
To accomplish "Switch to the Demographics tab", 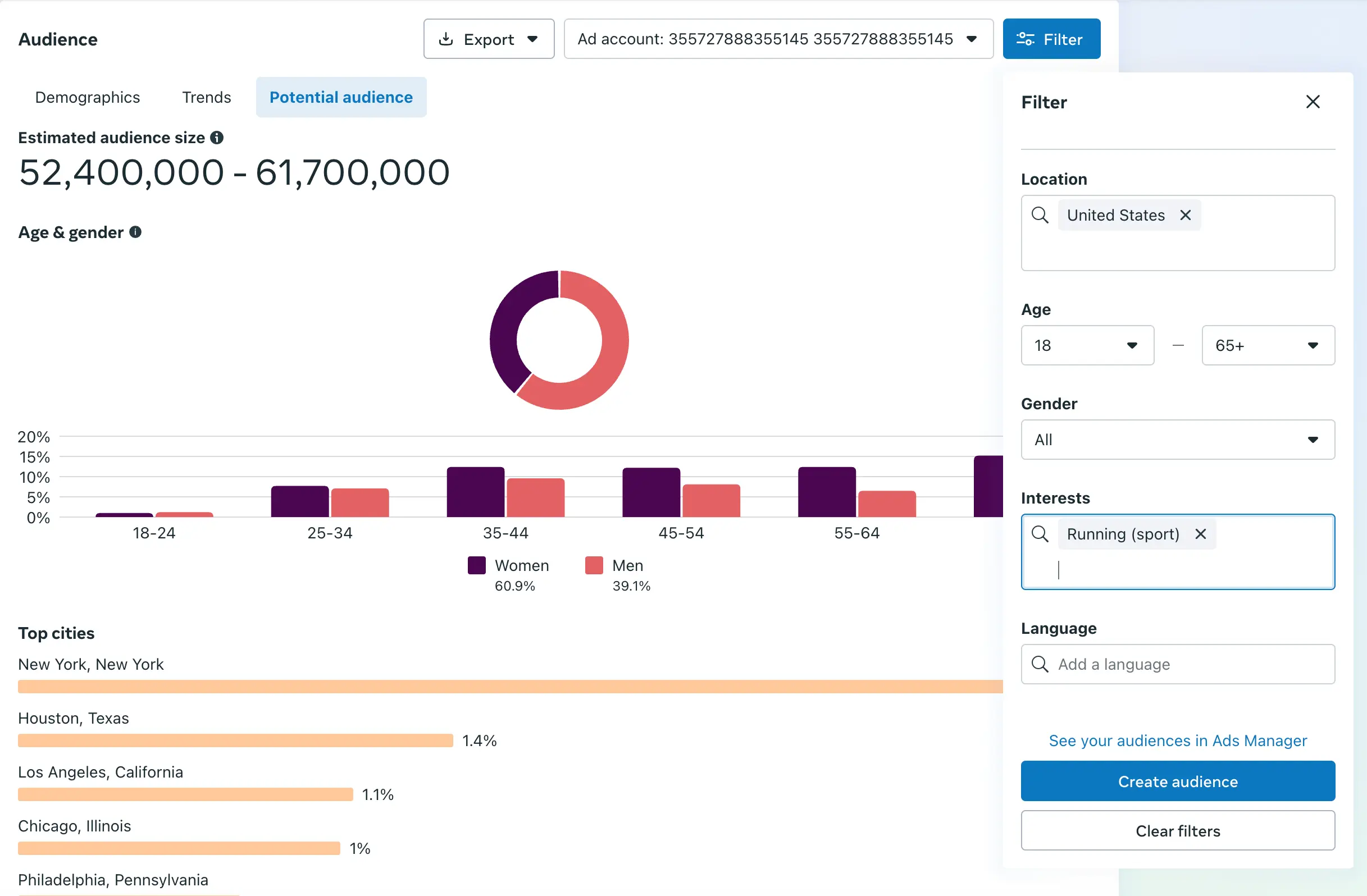I will click(87, 98).
